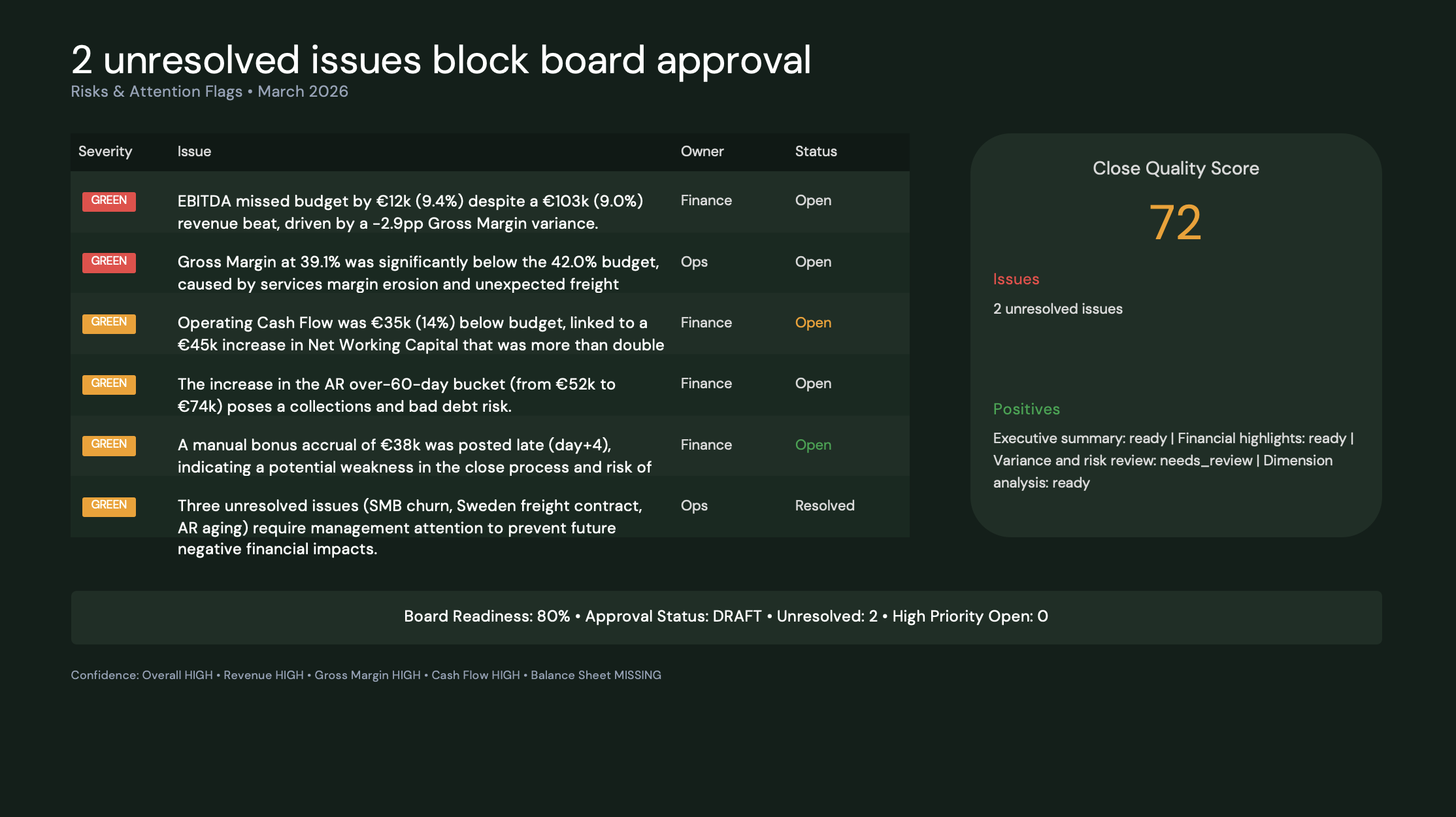Click Open status on the AR over-60-day row
This screenshot has width=1456, height=817.
tap(813, 384)
